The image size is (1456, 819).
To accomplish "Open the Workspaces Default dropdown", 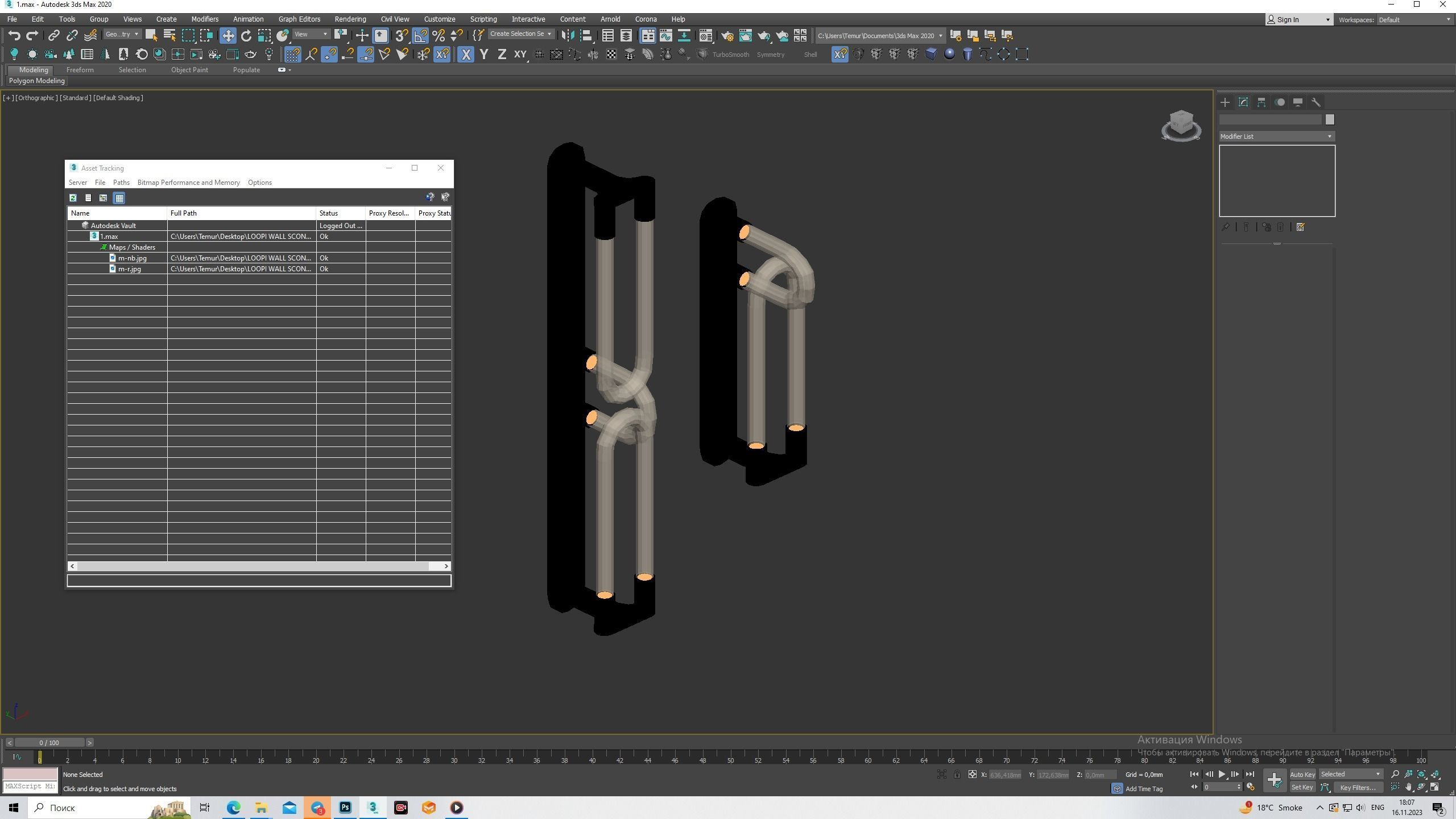I will coord(1415,20).
